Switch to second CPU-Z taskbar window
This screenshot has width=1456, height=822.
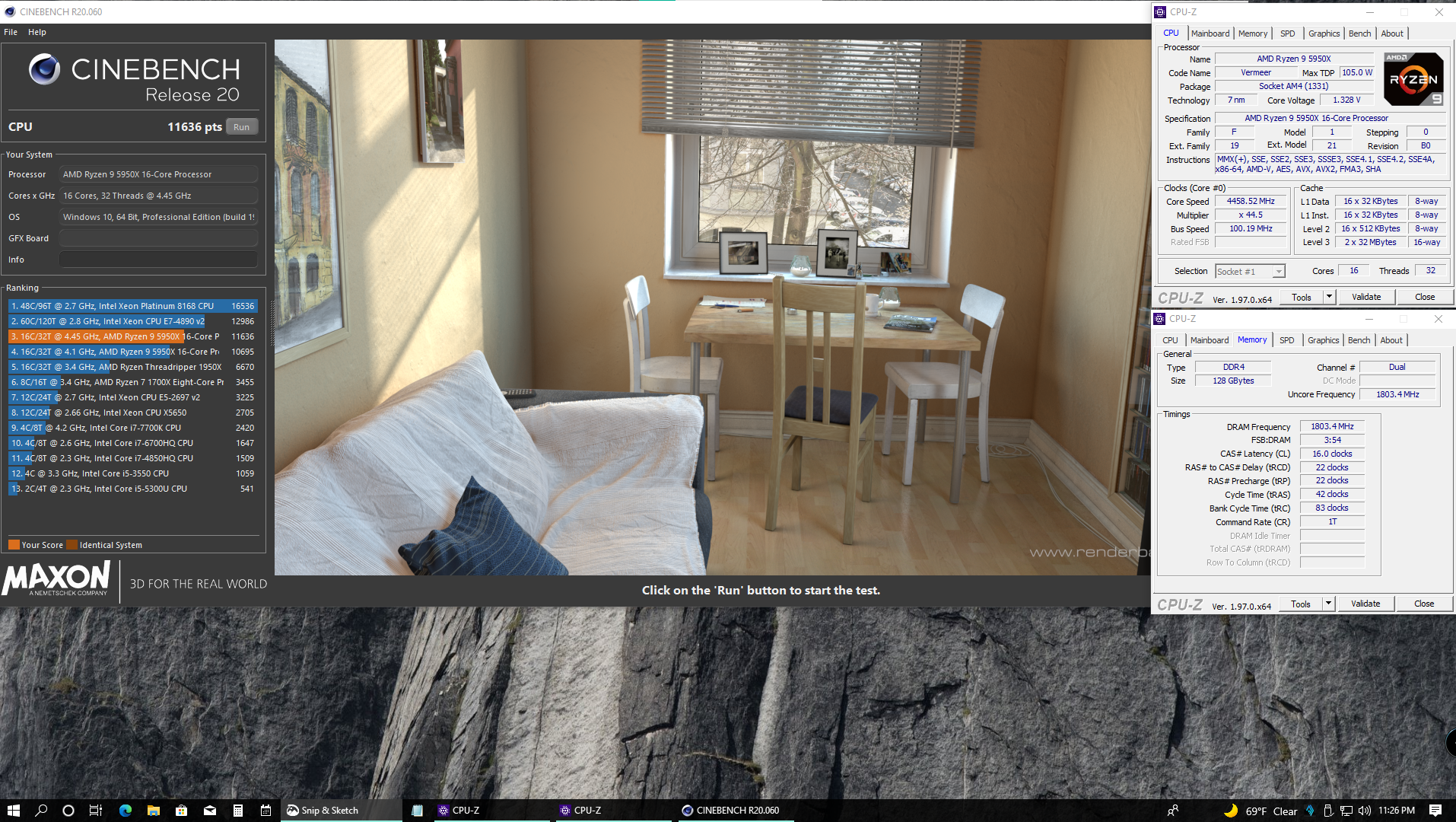[x=612, y=811]
